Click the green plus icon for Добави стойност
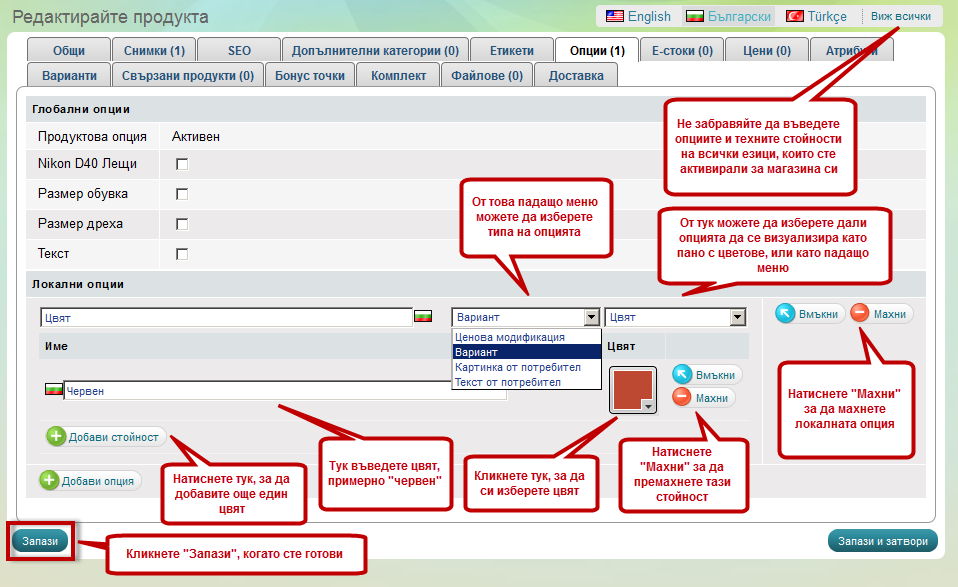Image resolution: width=958 pixels, height=587 pixels. [56, 437]
